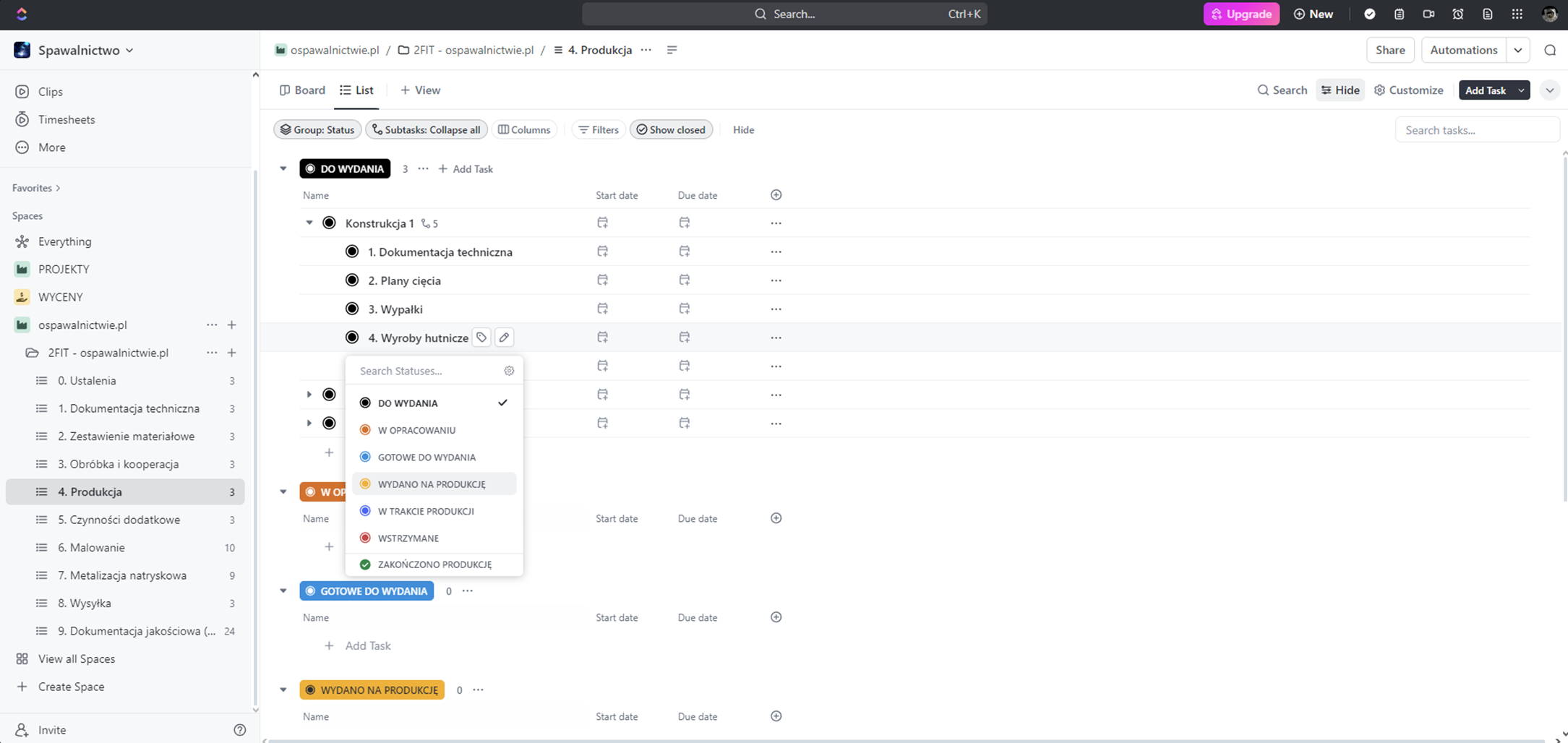This screenshot has width=1568, height=743.
Task: Click the tag icon next to Wyroby hutnicze
Action: click(481, 338)
